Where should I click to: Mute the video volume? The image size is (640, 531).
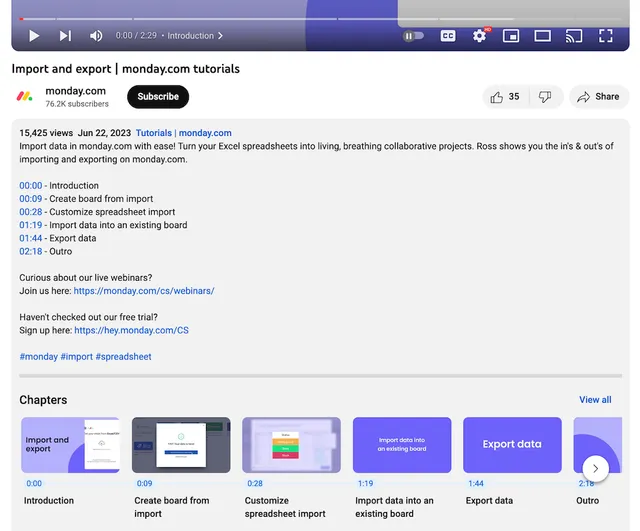(x=96, y=36)
